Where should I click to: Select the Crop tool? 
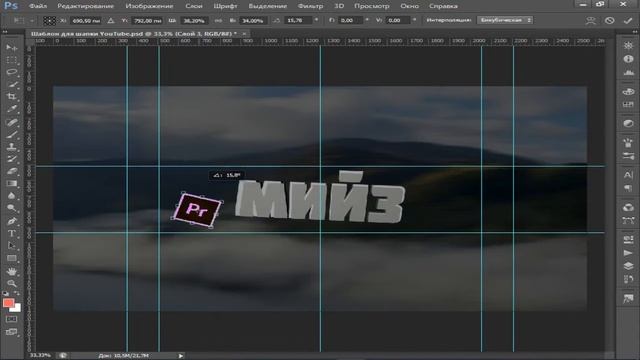[x=11, y=97]
